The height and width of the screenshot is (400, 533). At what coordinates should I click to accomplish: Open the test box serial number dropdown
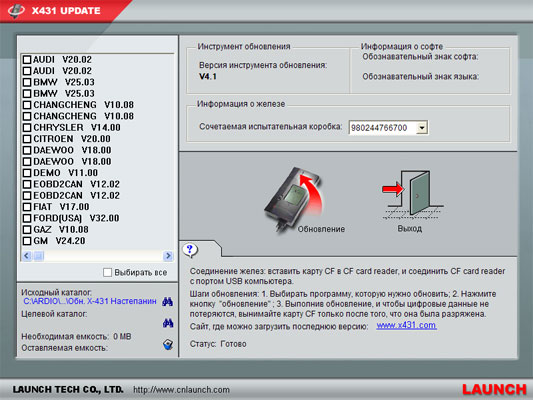point(422,128)
